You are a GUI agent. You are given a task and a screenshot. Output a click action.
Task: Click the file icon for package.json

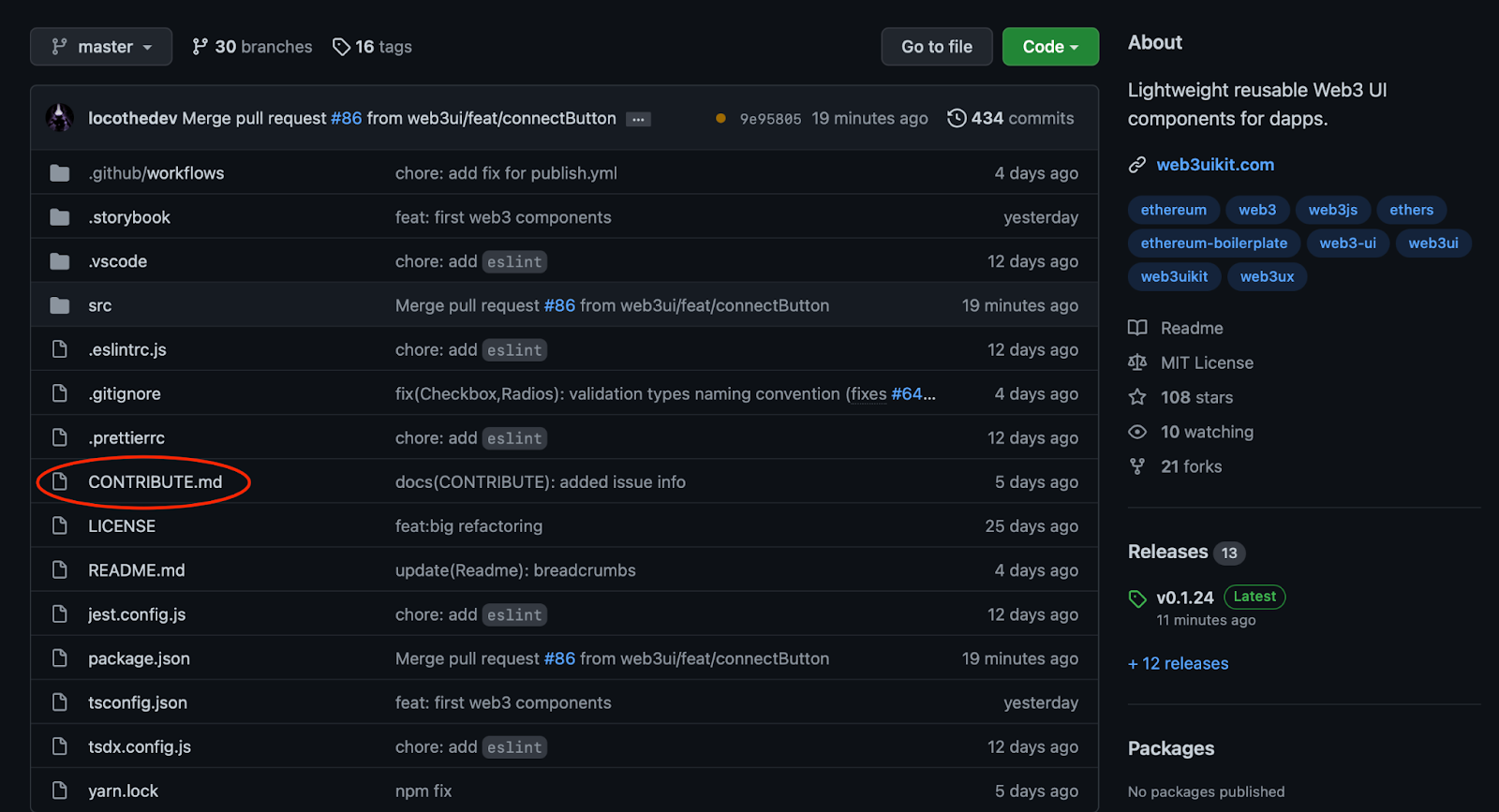point(60,657)
